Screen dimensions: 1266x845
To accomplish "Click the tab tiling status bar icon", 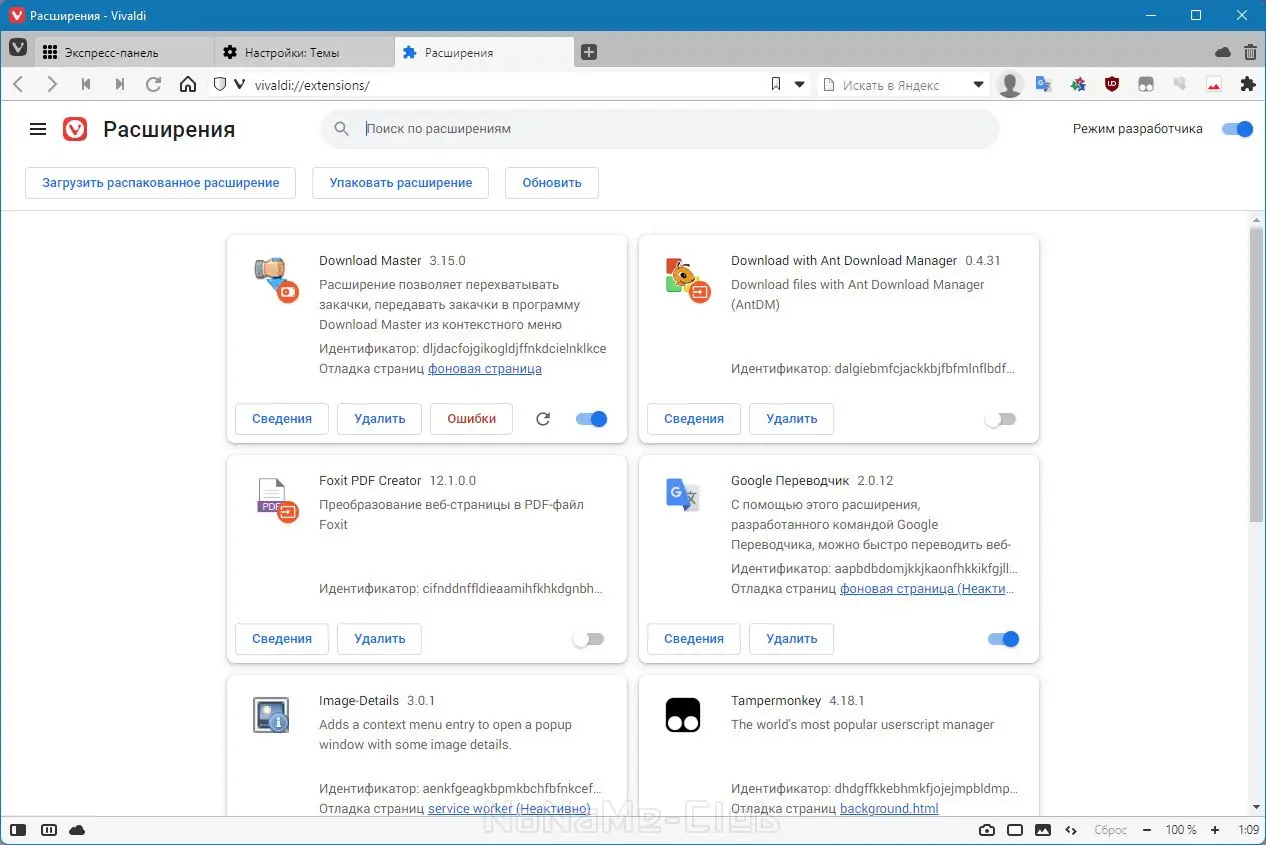I will [48, 830].
